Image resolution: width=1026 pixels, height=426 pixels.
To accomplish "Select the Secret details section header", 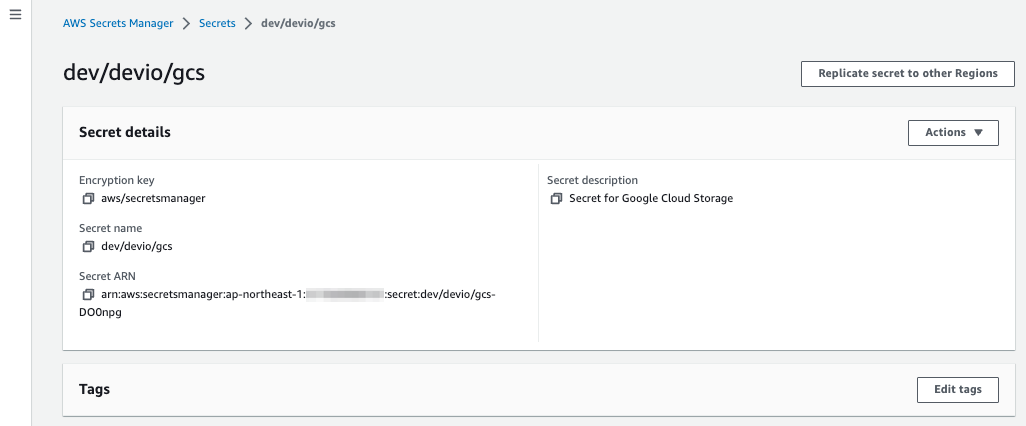I will click(125, 132).
